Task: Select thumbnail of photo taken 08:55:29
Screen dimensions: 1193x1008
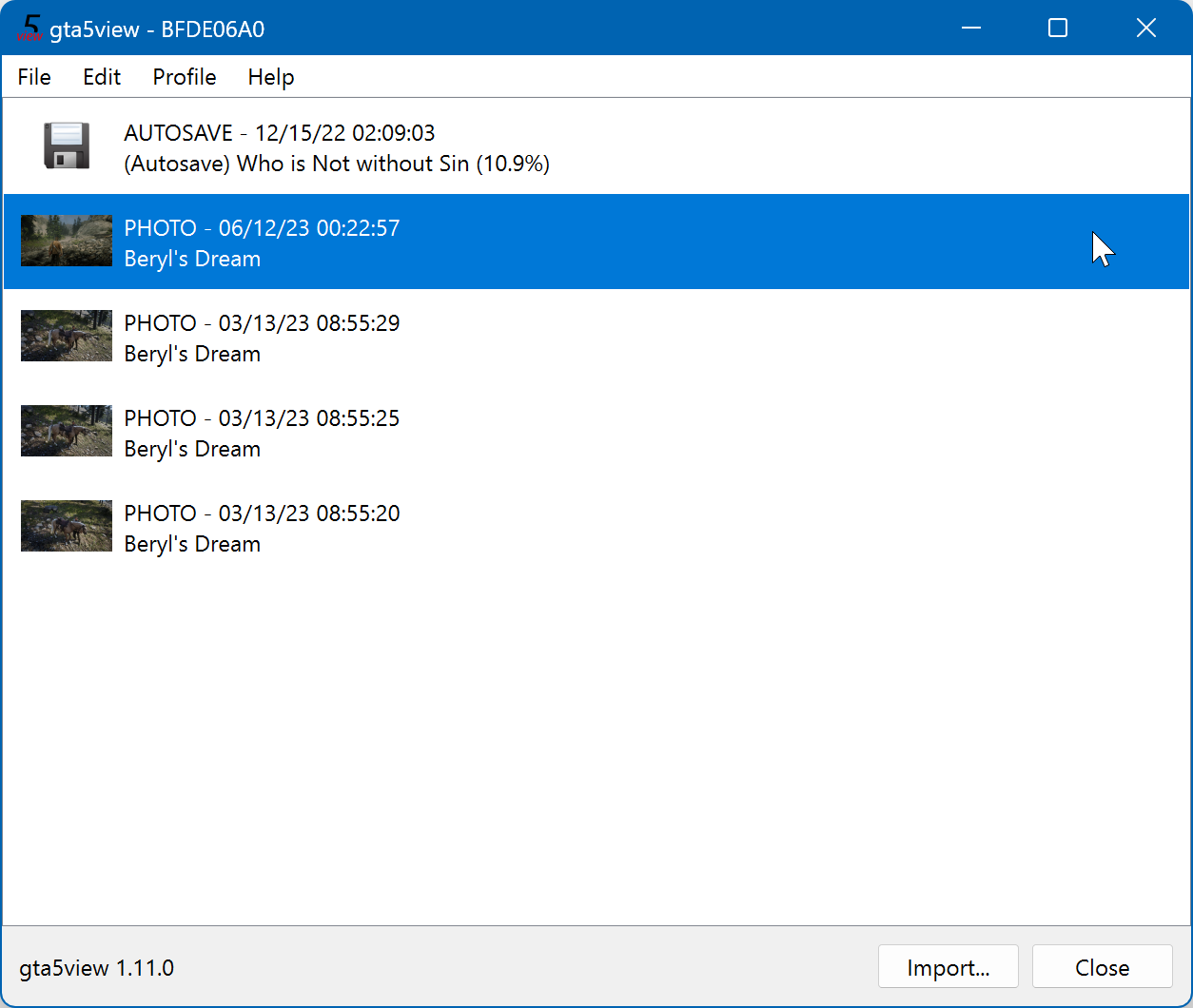Action: [67, 336]
